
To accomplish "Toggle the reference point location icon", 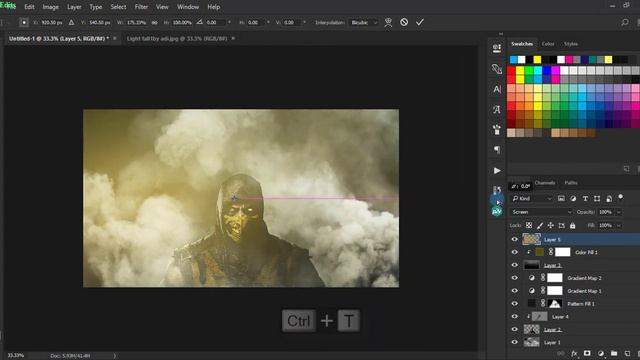I will click(24, 22).
